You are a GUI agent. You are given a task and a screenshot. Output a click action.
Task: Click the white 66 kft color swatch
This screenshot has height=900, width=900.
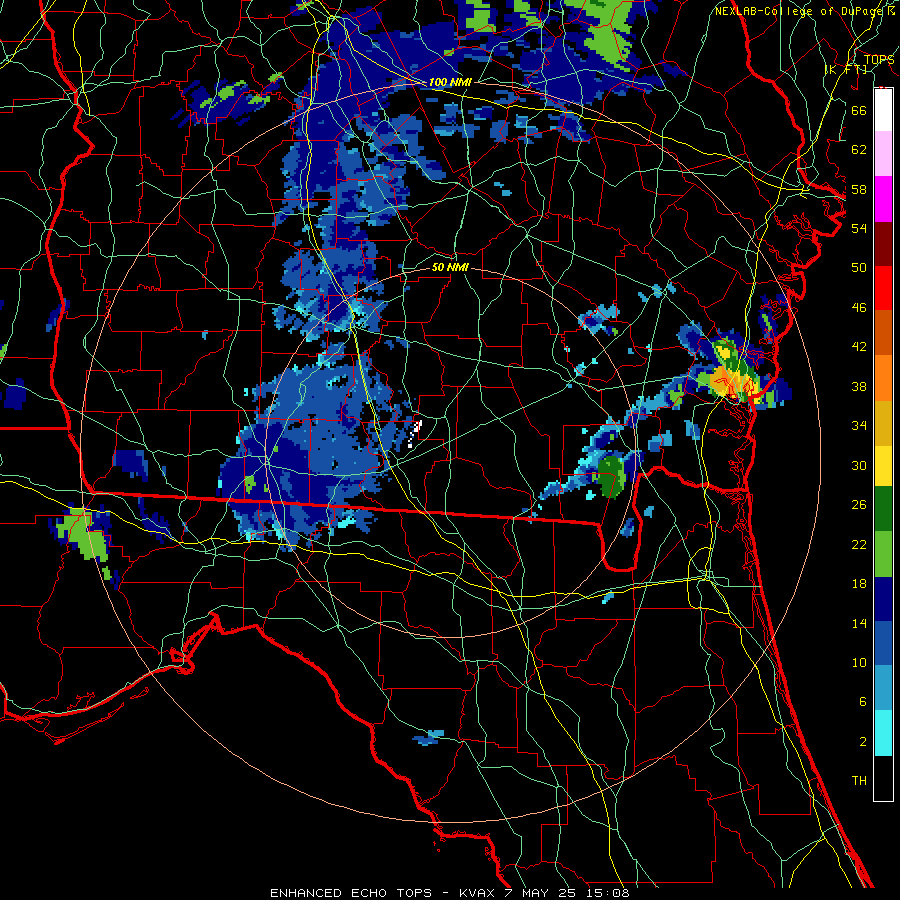[883, 110]
